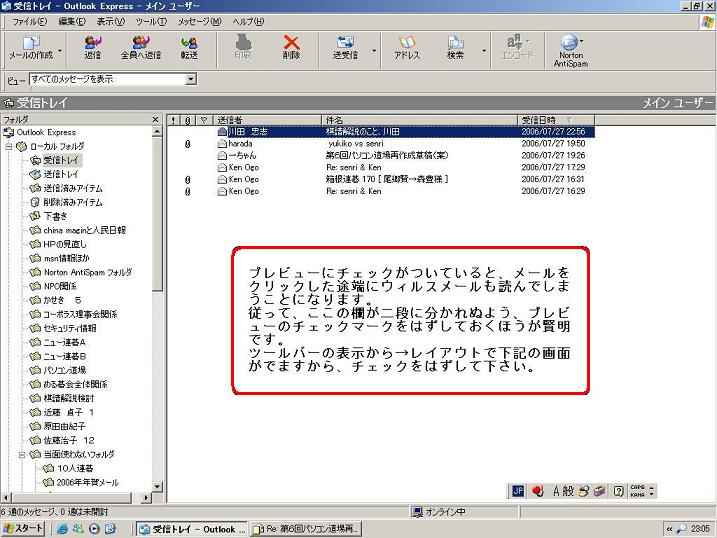717x538 pixels.
Task: Click the 返信 (Reply) toolbar icon
Action: coord(93,43)
